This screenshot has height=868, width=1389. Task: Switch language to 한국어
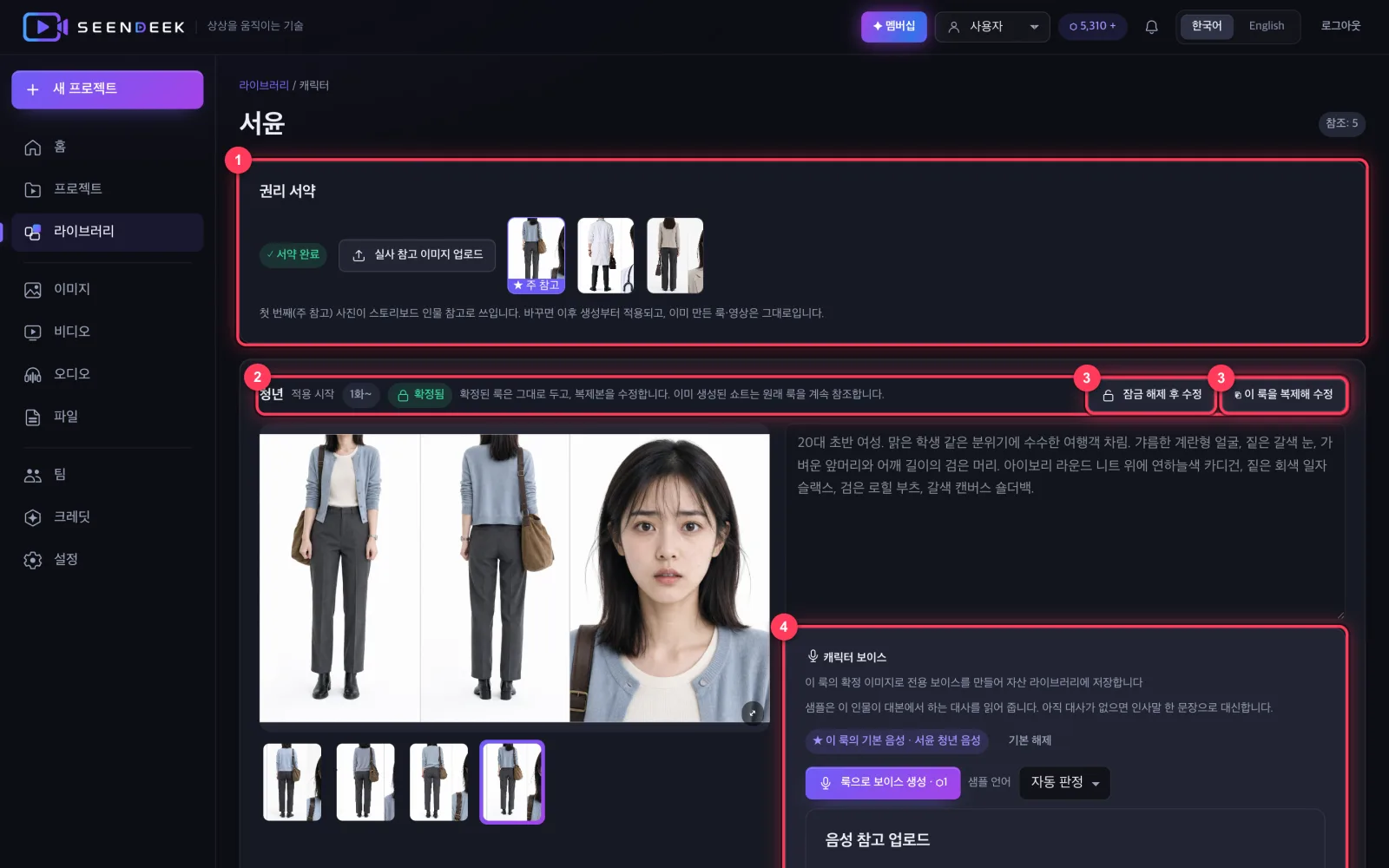[1207, 26]
